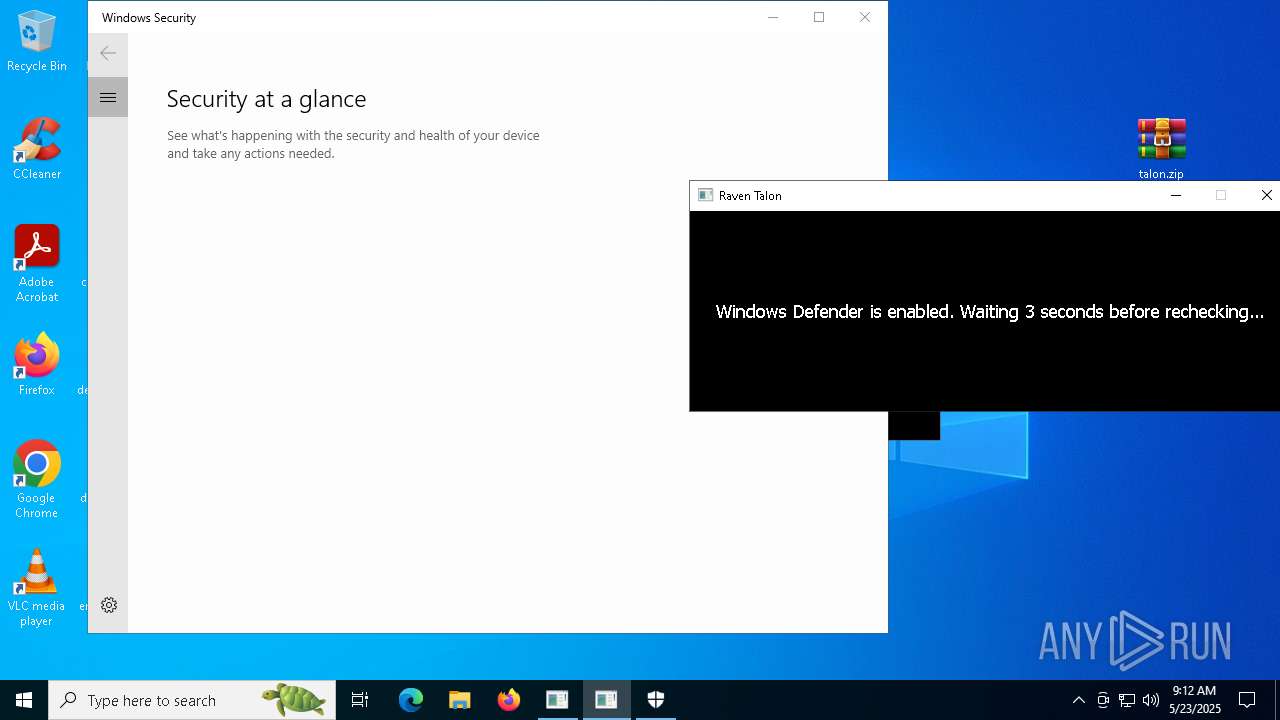Close the Windows Security window
Screen dimensions: 1280x720
[865, 17]
